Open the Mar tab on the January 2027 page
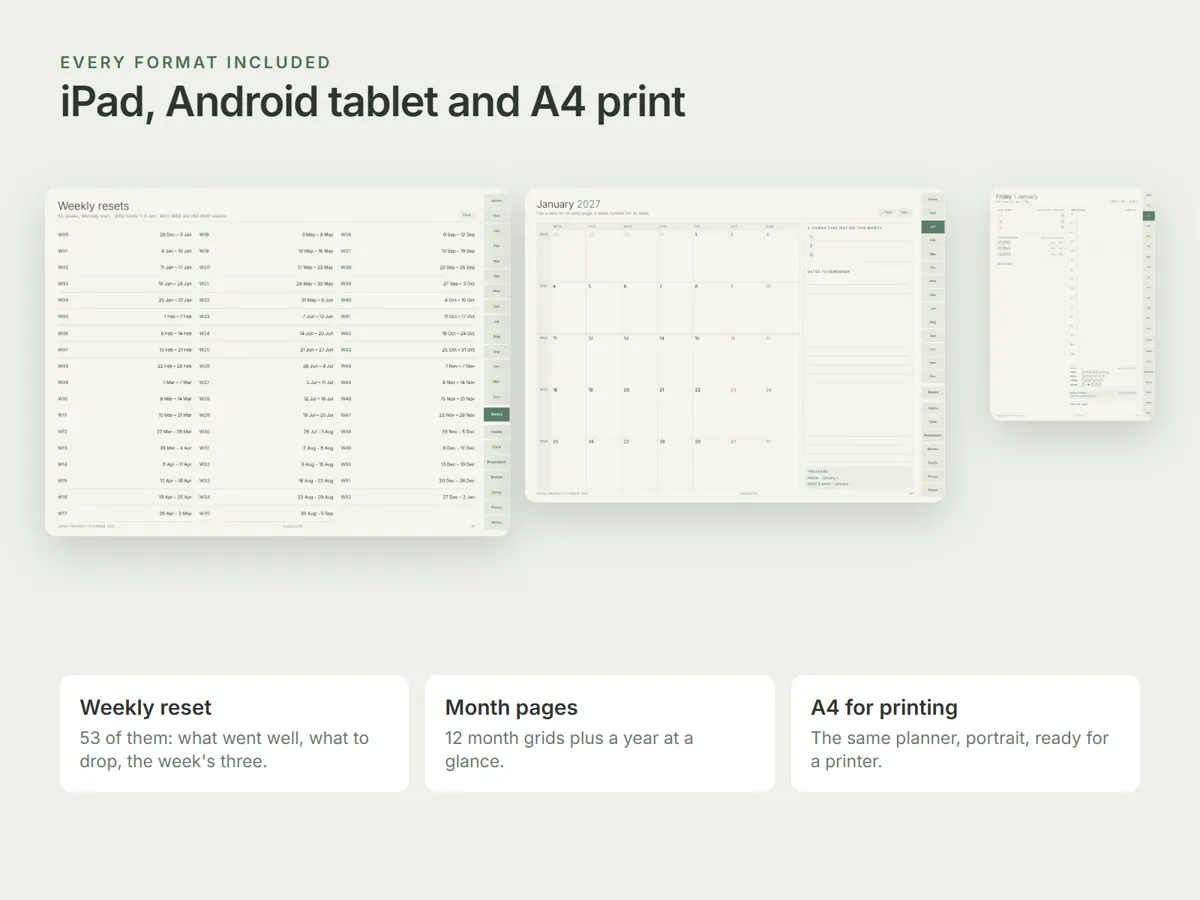1200x900 pixels. tap(932, 254)
